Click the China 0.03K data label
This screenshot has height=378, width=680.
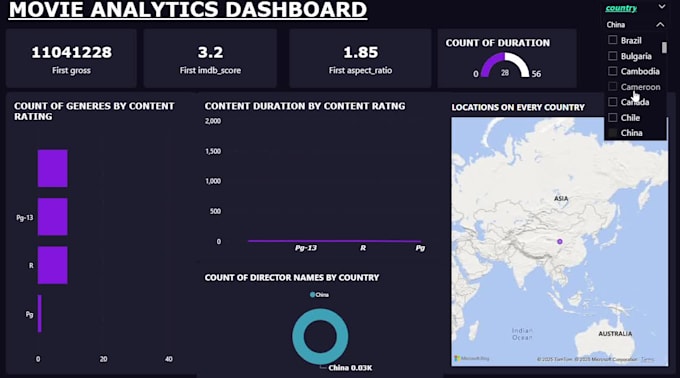(350, 368)
